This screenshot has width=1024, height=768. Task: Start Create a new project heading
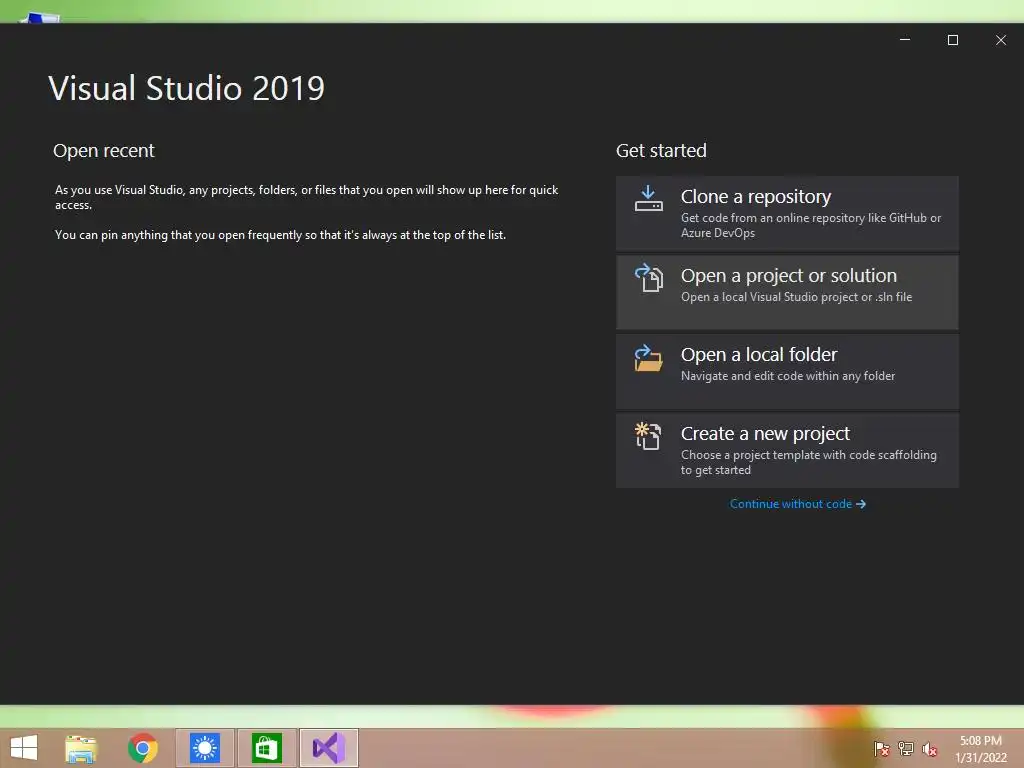pyautogui.click(x=765, y=434)
